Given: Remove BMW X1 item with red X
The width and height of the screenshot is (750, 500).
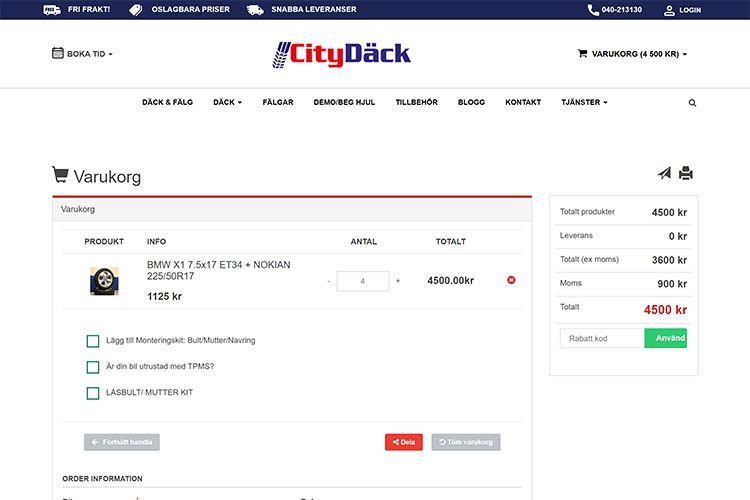Looking at the screenshot, I should click(x=512, y=280).
